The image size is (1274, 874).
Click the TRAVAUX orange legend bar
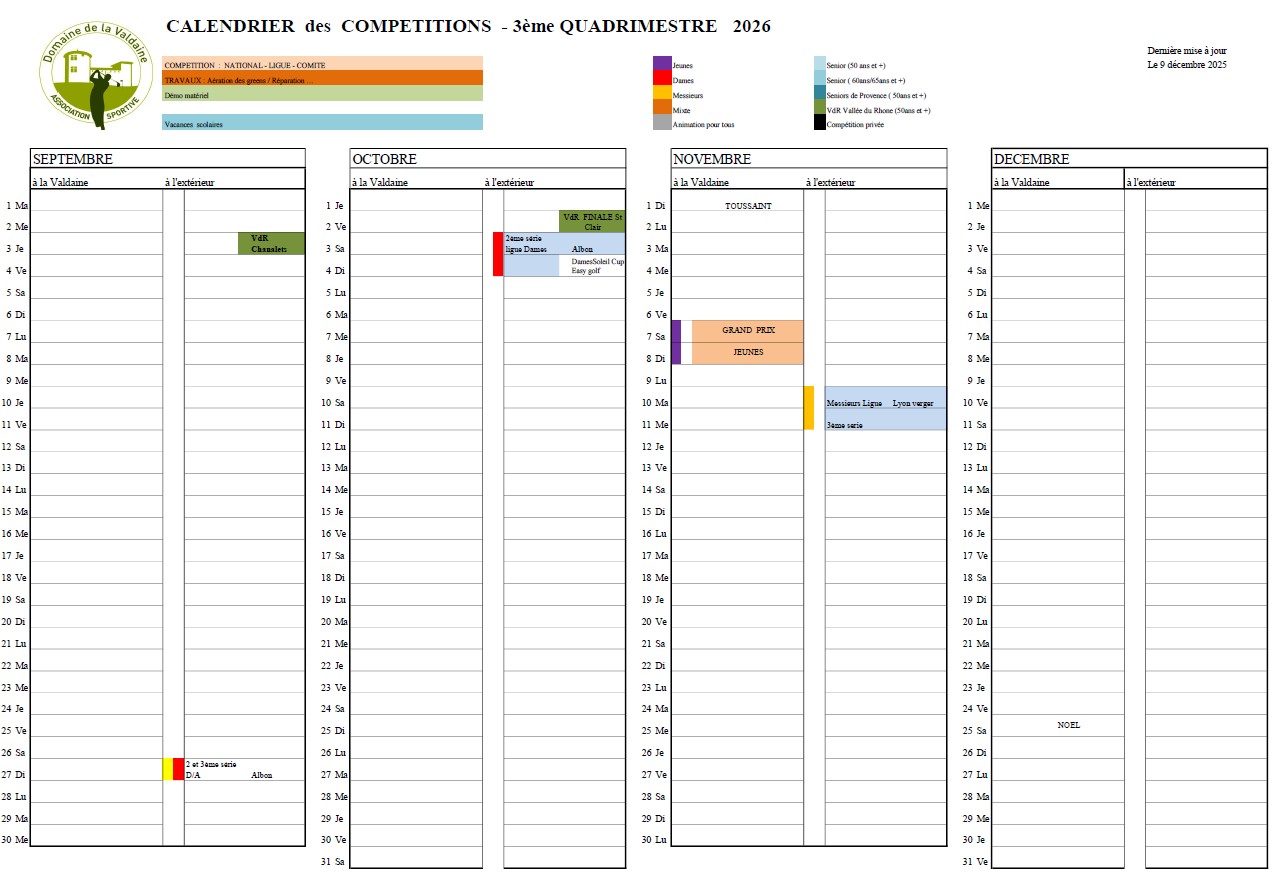click(322, 78)
